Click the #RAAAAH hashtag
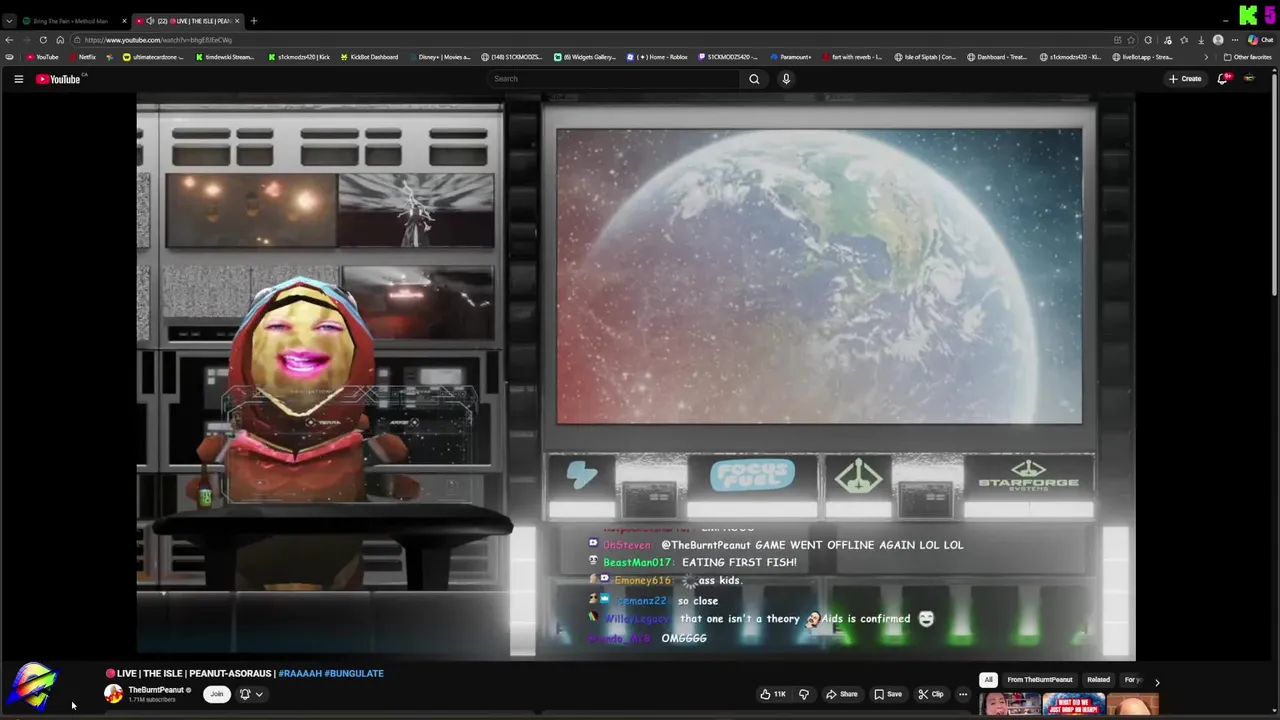Viewport: 1280px width, 720px height. click(x=300, y=674)
